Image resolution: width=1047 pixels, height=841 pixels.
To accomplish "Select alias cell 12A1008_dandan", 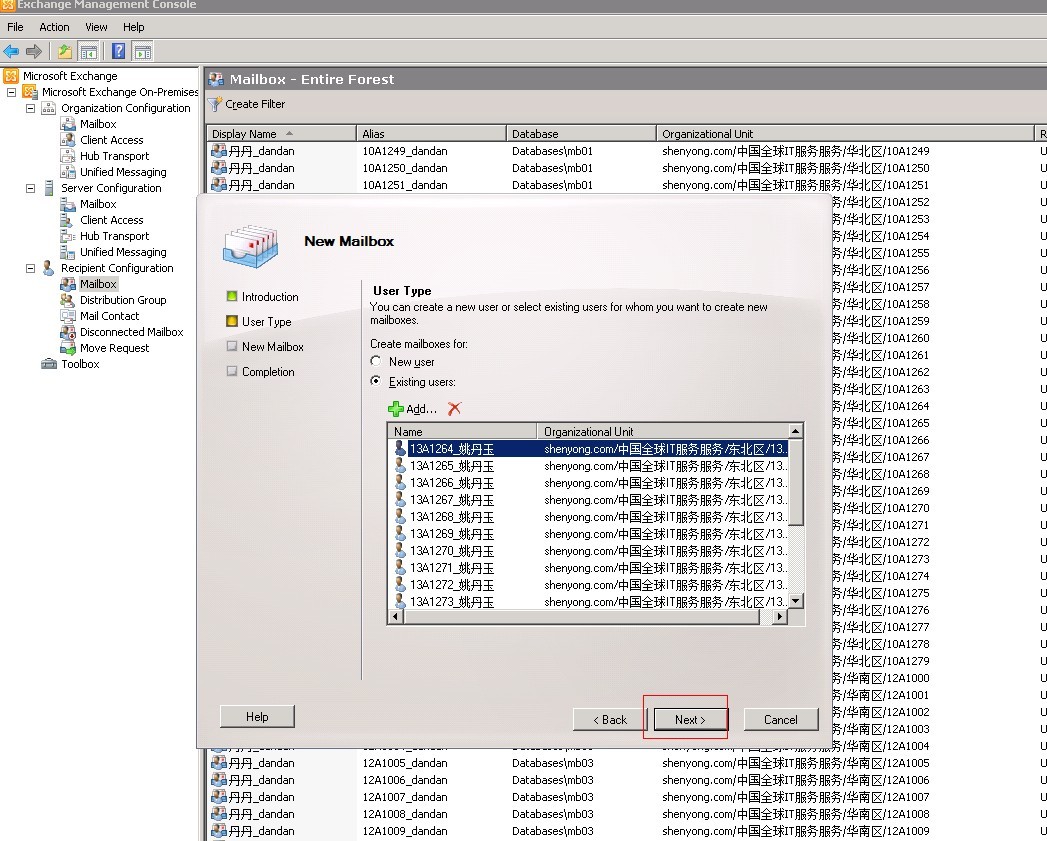I will click(405, 814).
